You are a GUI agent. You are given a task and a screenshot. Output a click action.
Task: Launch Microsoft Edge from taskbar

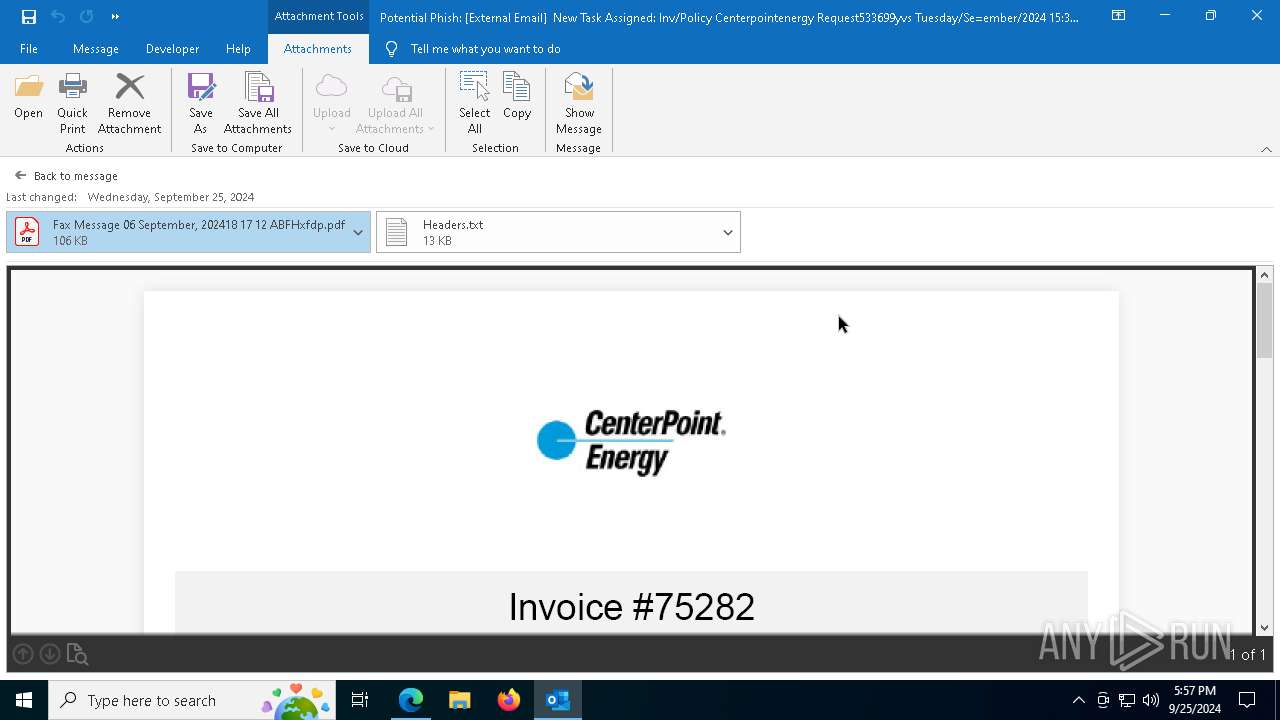(x=411, y=700)
